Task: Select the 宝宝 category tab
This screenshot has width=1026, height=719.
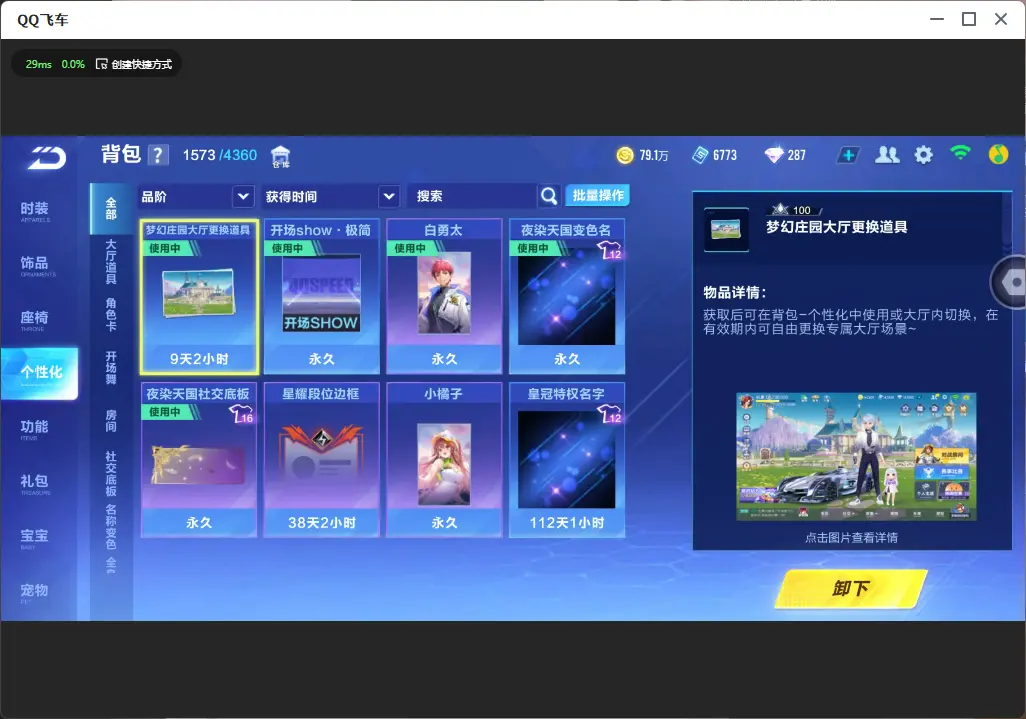Action: click(35, 538)
